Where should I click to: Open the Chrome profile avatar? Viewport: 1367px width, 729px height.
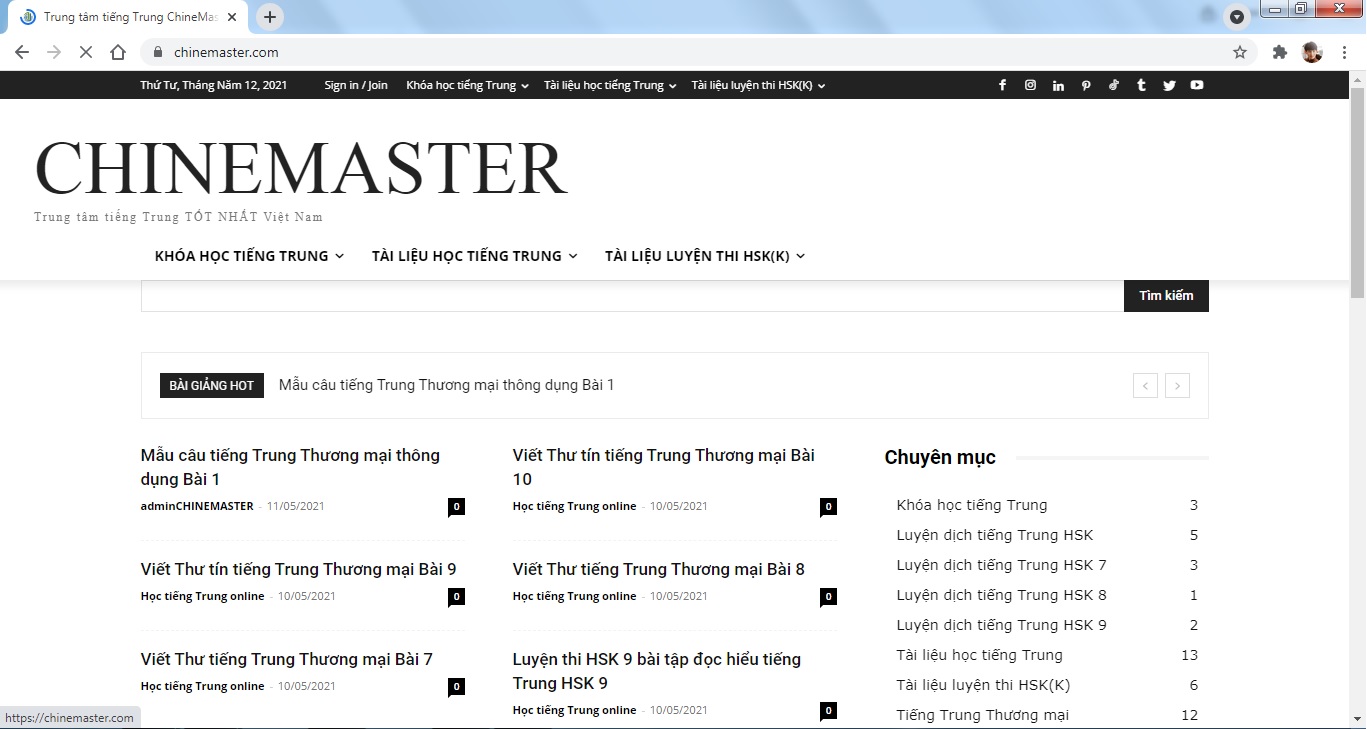(1312, 52)
